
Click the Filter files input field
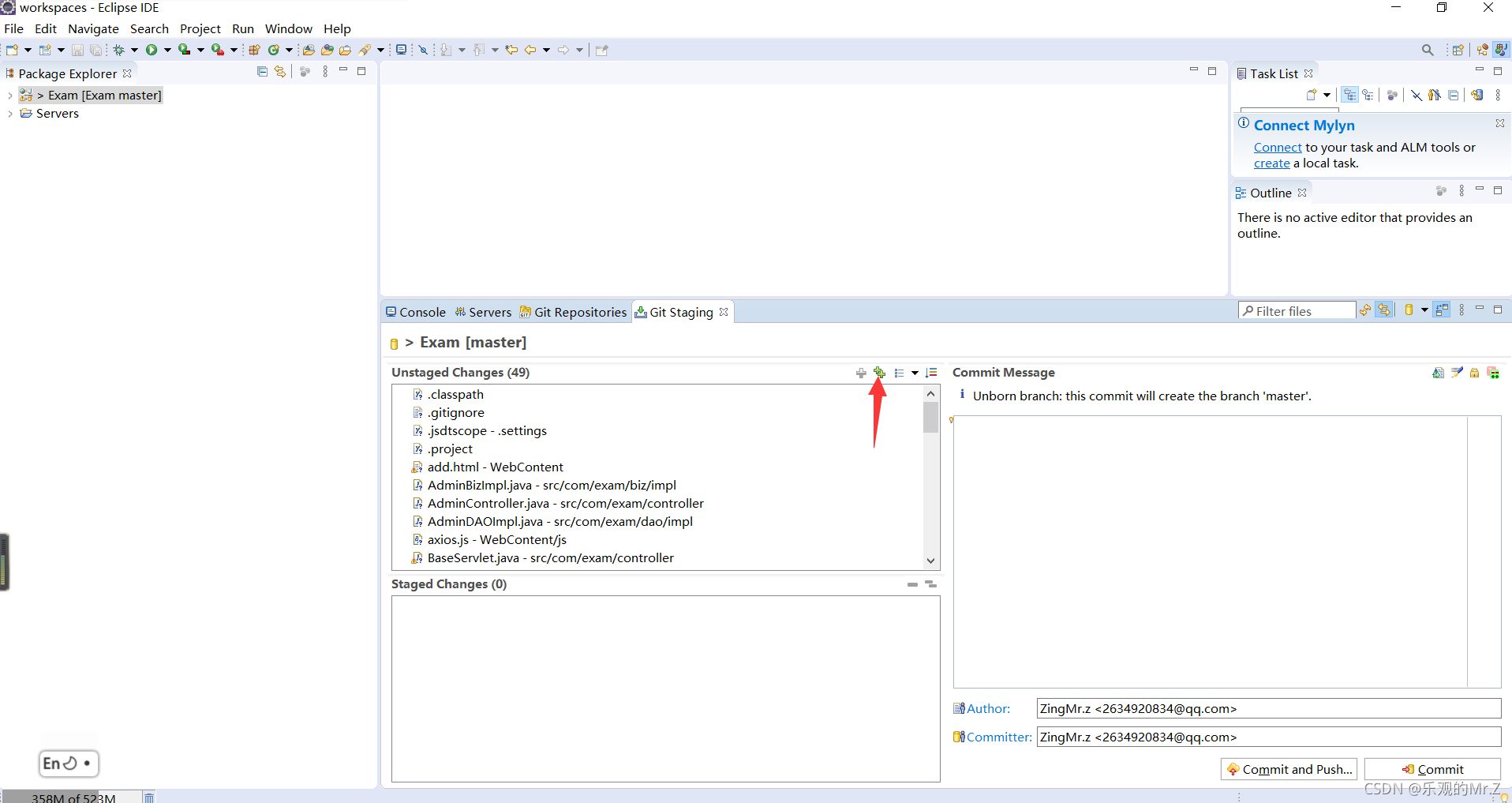[1297, 311]
